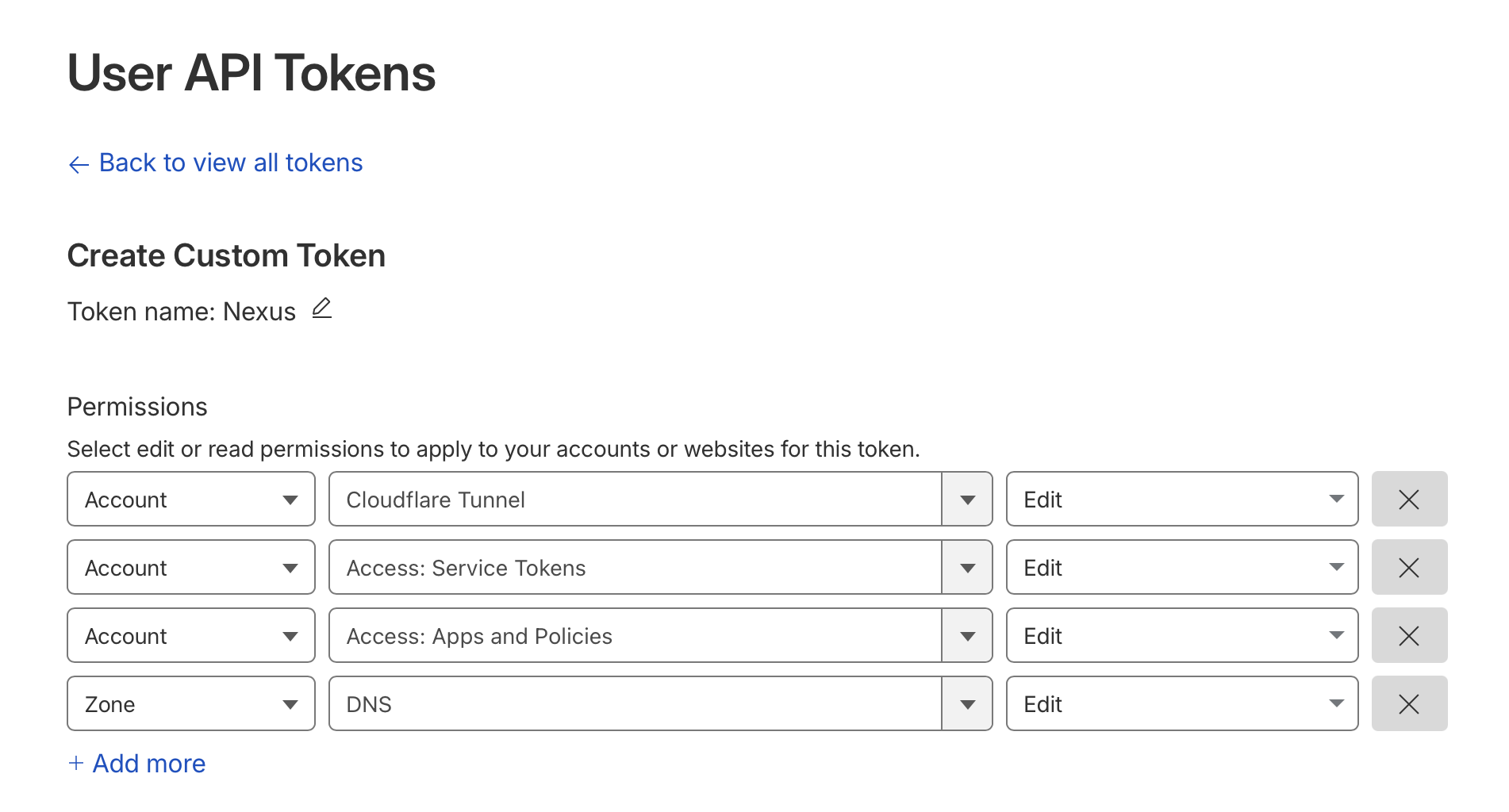Remove the Access: Apps and Policies row
The height and width of the screenshot is (812, 1509).
[x=1408, y=636]
